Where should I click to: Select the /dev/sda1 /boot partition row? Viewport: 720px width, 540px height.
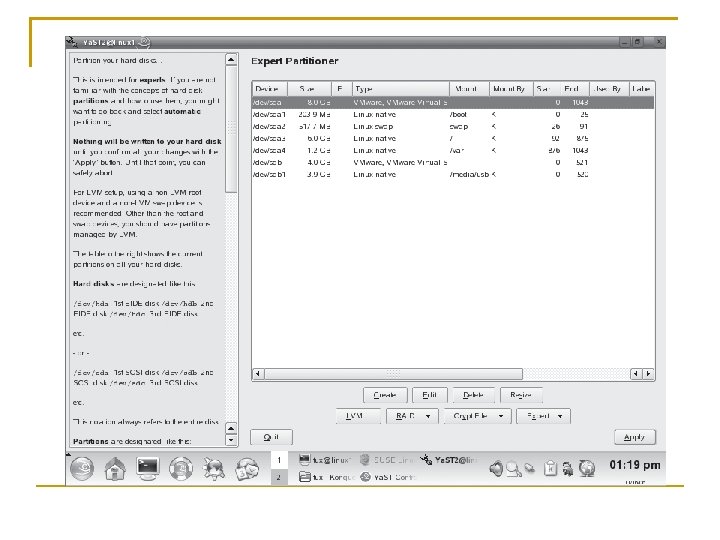(453, 114)
